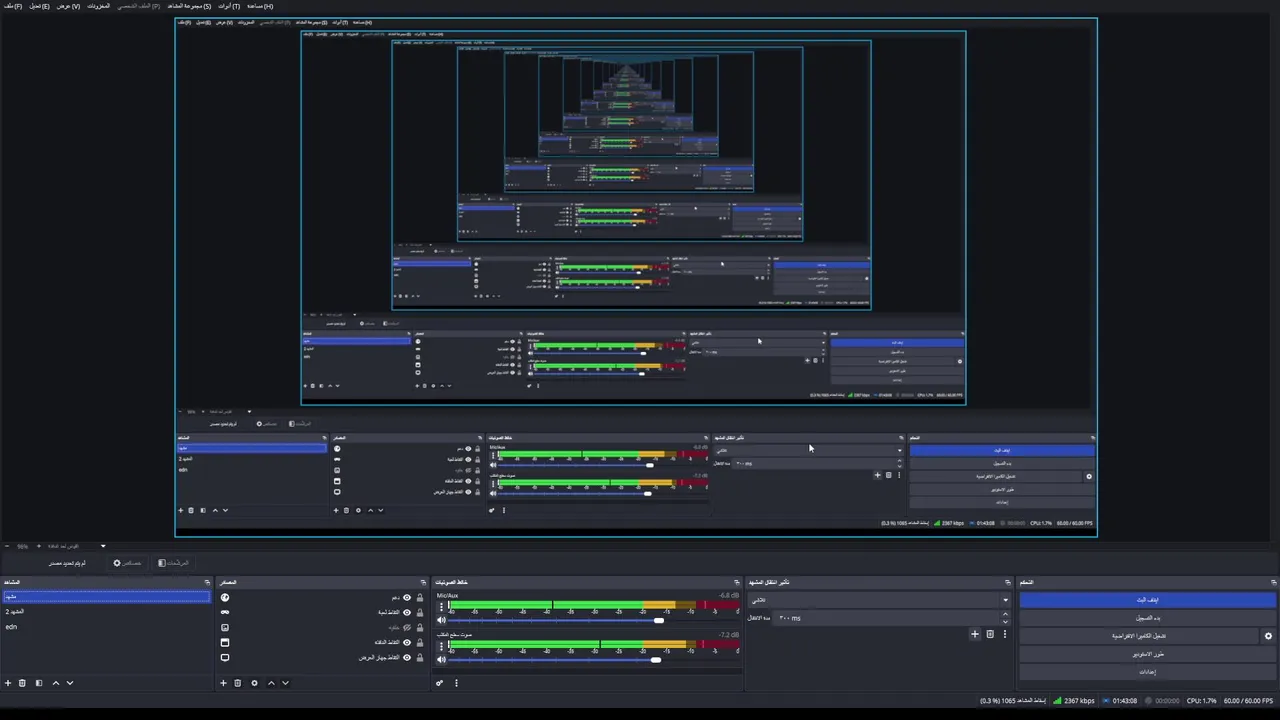Undock the Scene Transitions panel with its float icon
The image size is (1280, 720).
[x=1008, y=582]
